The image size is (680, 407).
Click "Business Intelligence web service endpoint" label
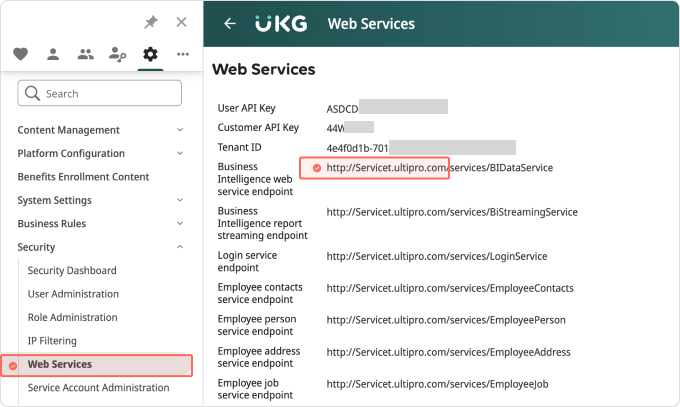tap(255, 179)
